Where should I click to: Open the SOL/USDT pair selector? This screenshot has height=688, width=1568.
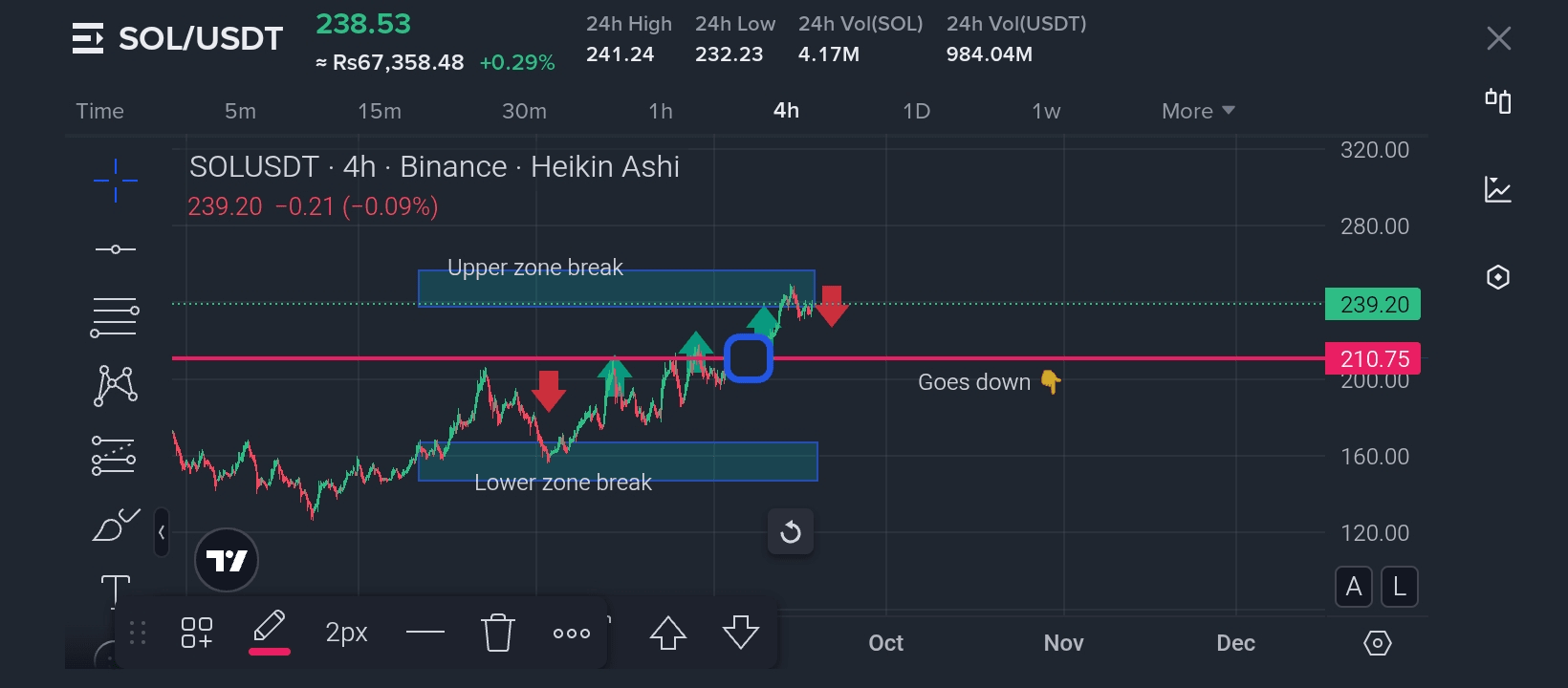tap(179, 38)
